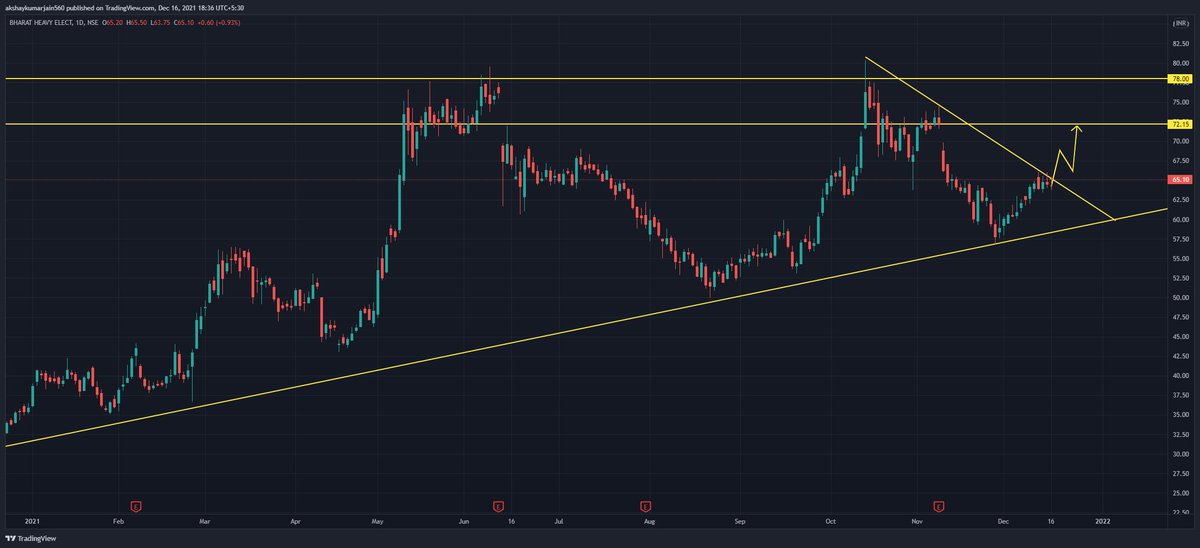Click the open value O65.20
This screenshot has width=1200, height=548.
[x=112, y=23]
